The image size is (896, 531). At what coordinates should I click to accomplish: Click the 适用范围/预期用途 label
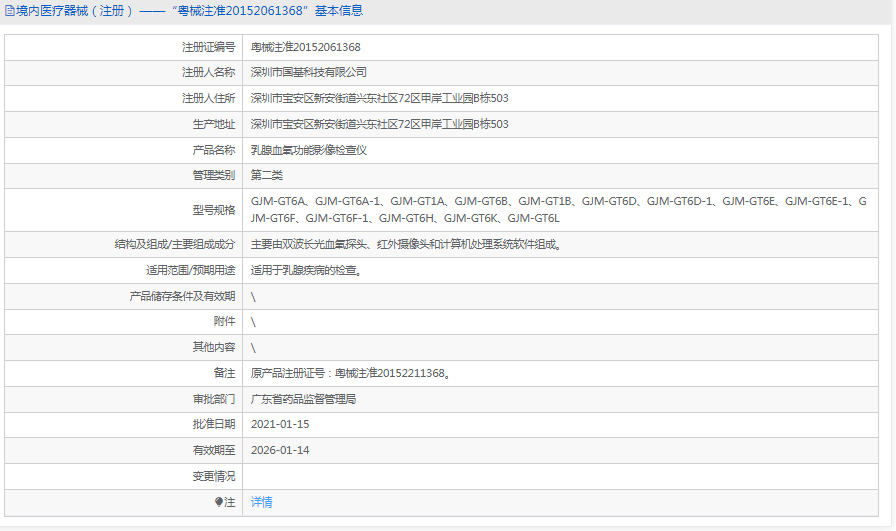[x=191, y=270]
